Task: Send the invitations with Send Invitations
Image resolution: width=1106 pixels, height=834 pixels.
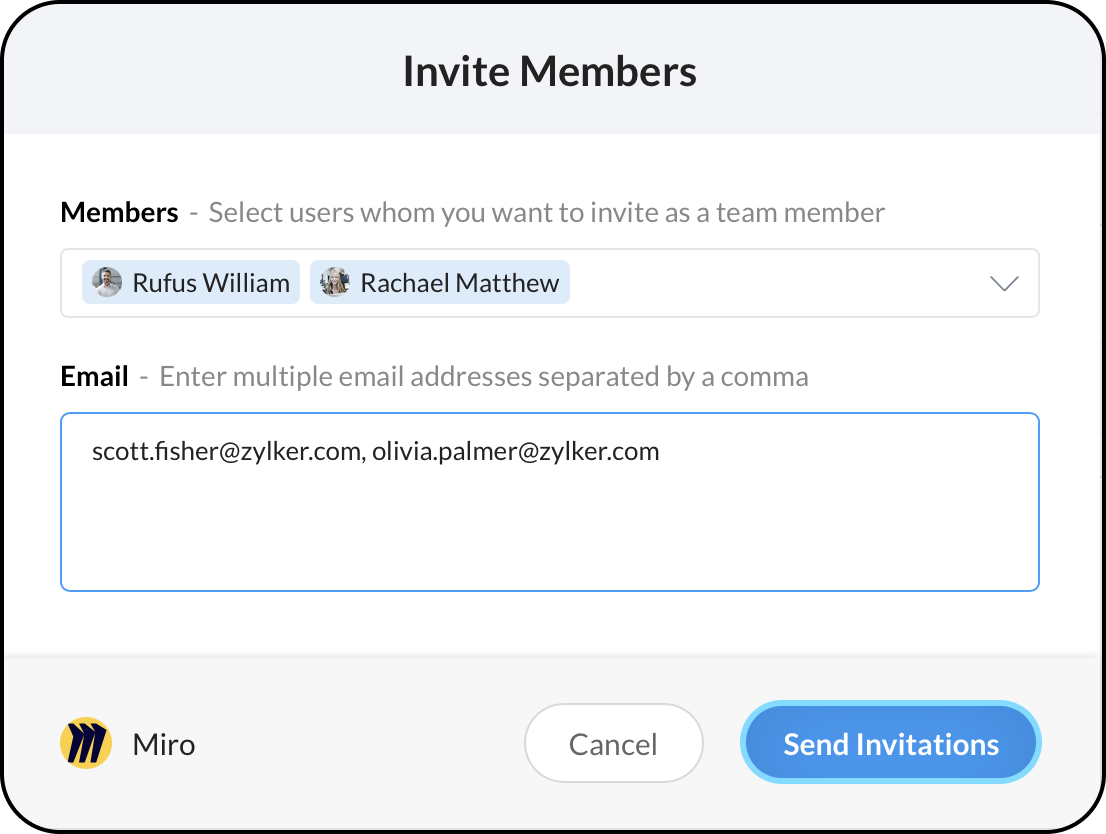Action: point(891,745)
